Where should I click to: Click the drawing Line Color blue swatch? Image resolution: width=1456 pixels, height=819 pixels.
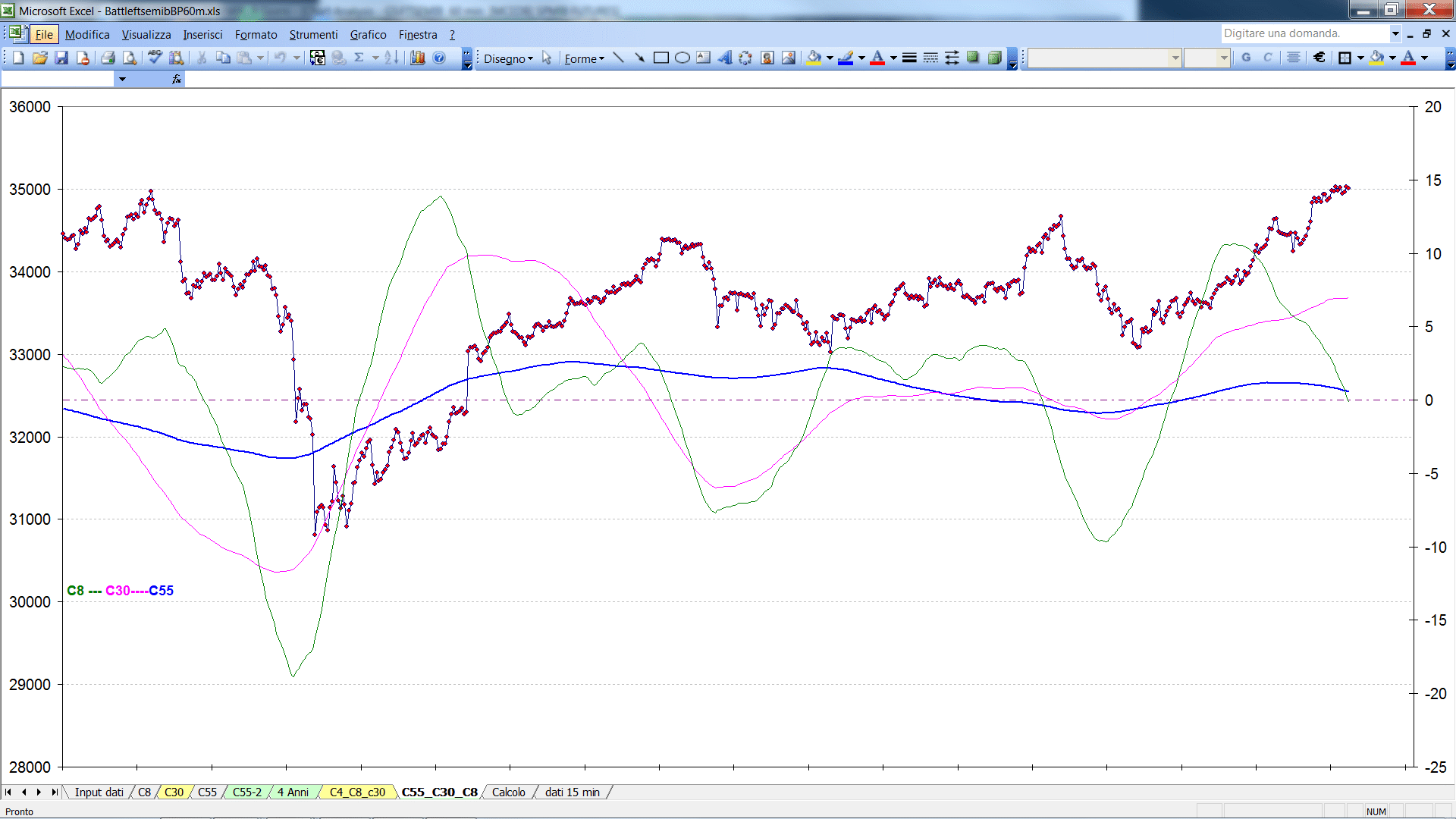(x=846, y=58)
